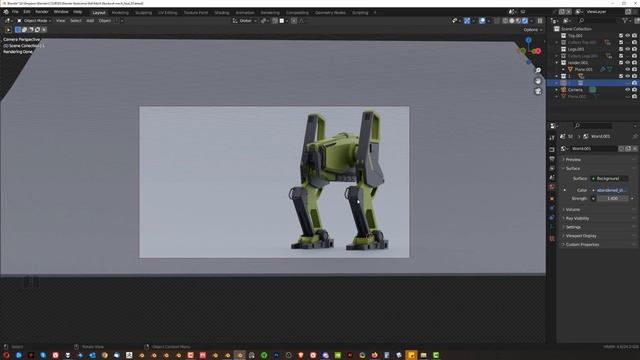Select the Plane.001 mesh object icon
640x360 pixels.
pyautogui.click(x=570, y=69)
